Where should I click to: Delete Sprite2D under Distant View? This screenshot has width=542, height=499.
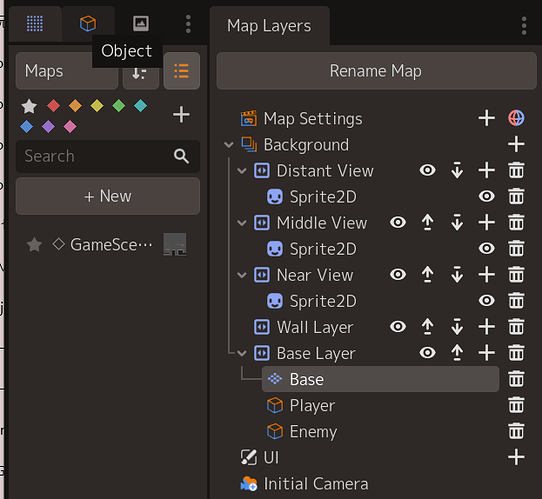click(516, 196)
